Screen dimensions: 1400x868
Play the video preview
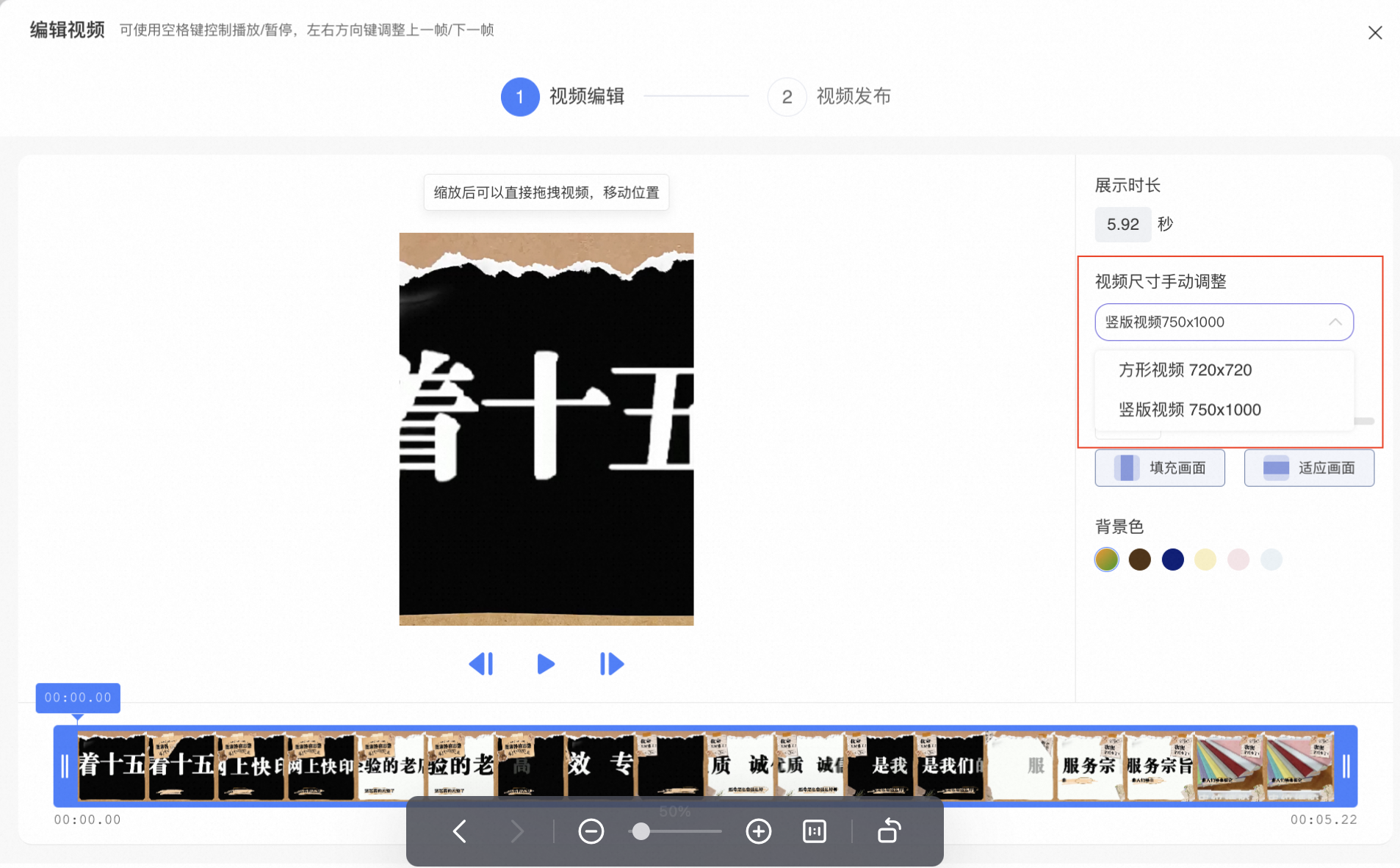click(546, 664)
